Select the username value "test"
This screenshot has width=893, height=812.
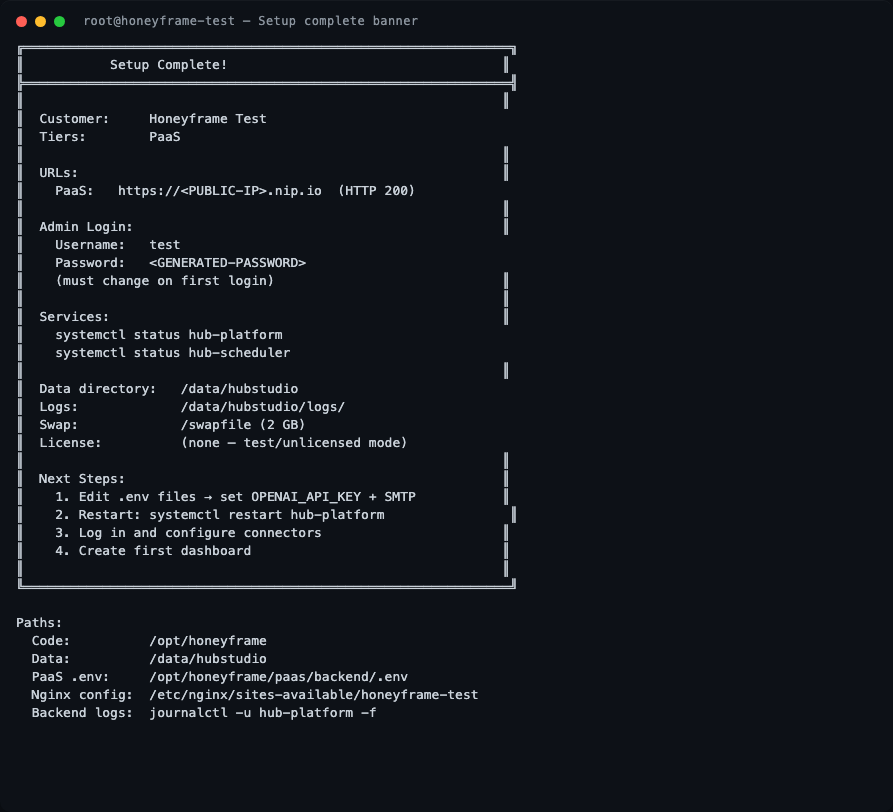(164, 245)
